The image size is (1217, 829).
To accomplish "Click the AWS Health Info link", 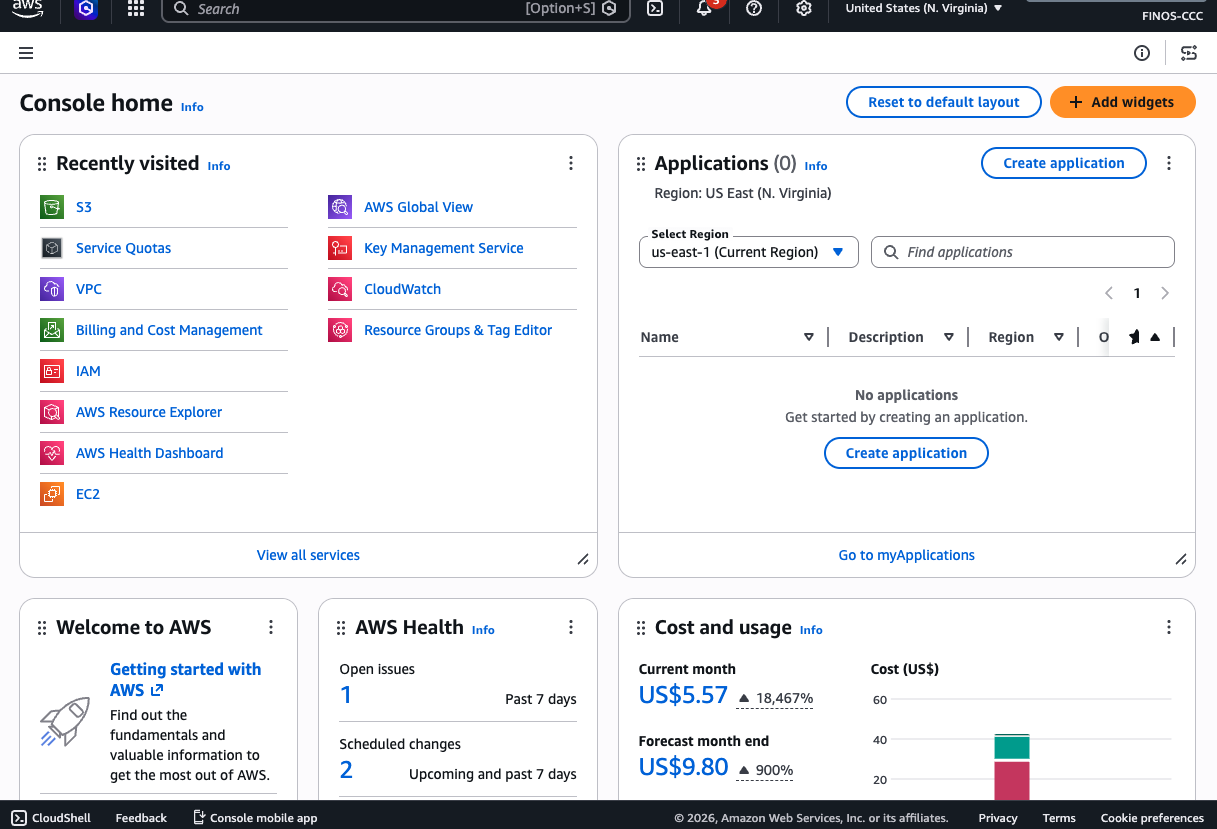I will point(483,630).
